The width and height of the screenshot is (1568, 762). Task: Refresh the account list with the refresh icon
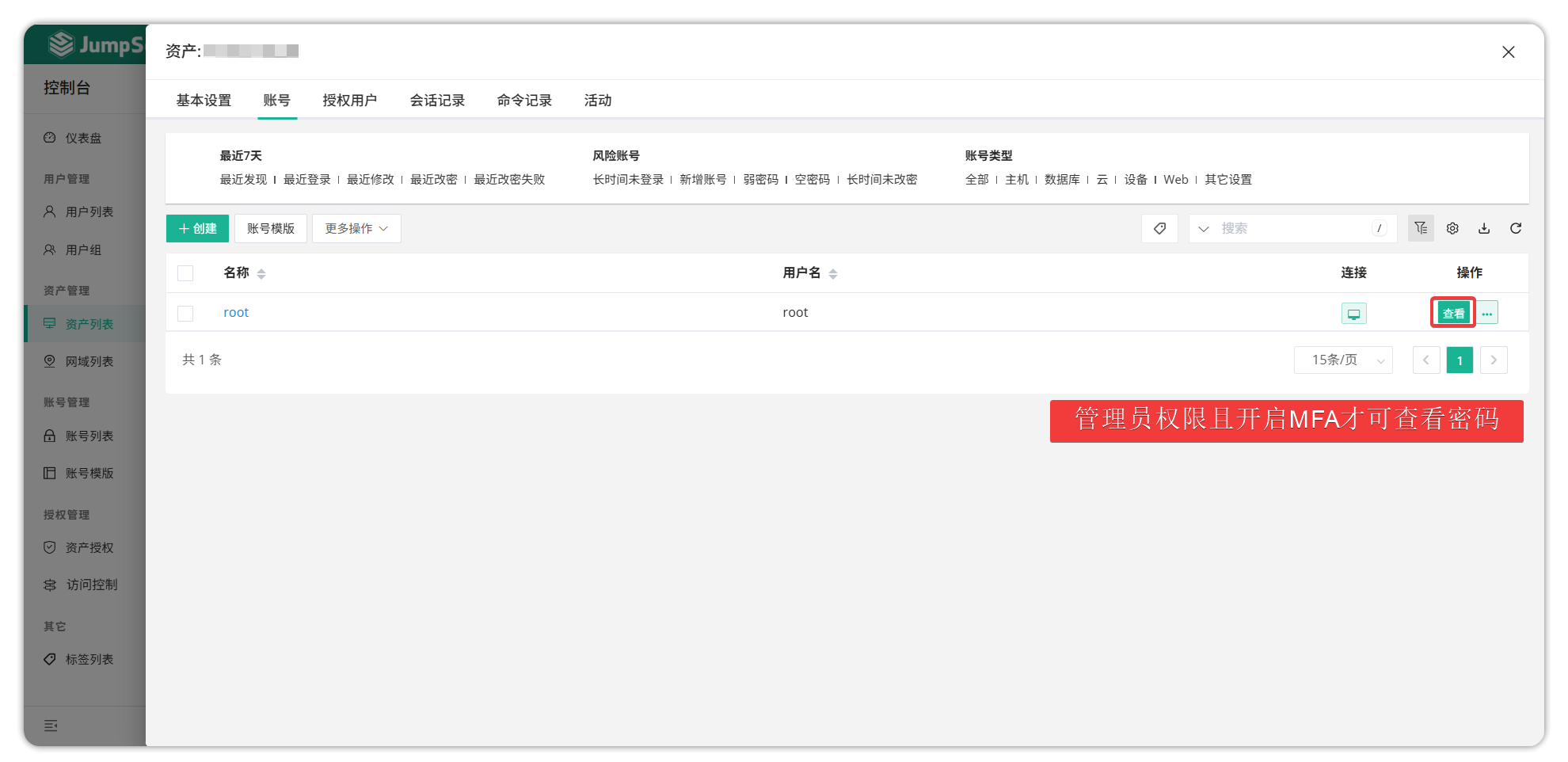(1516, 228)
